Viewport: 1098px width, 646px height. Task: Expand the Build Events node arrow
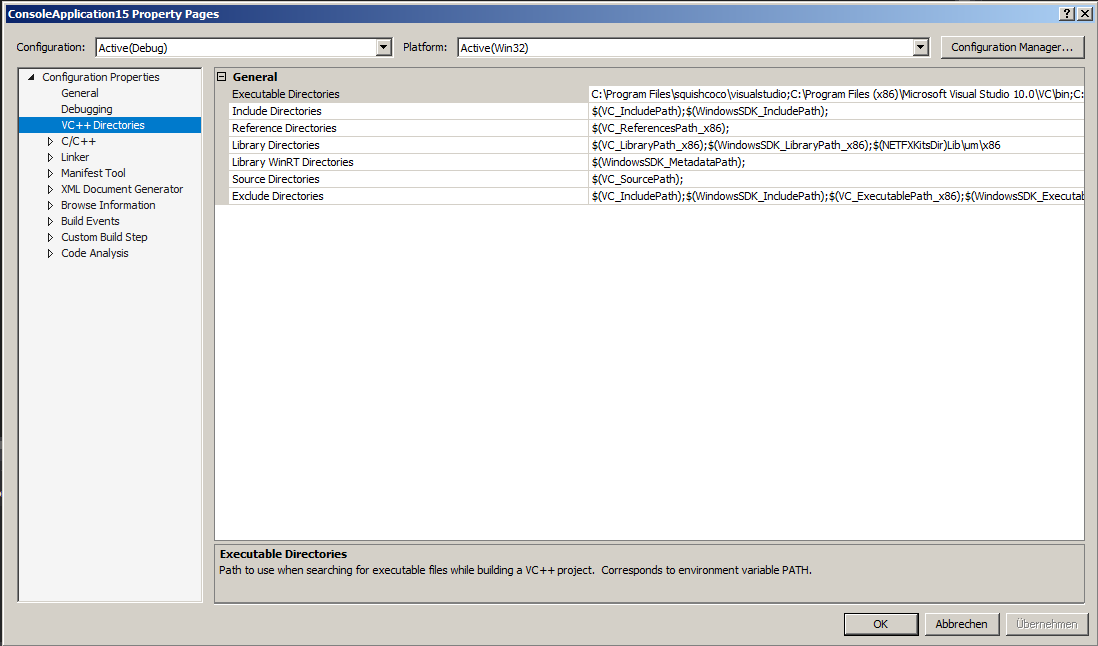[50, 221]
